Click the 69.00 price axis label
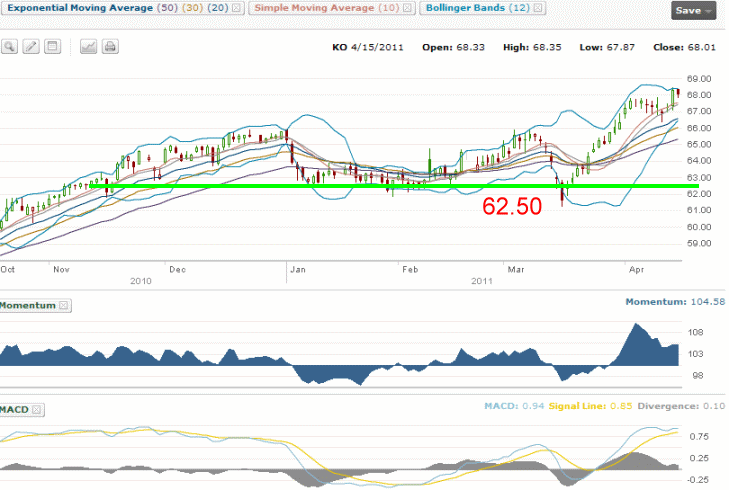 point(699,79)
